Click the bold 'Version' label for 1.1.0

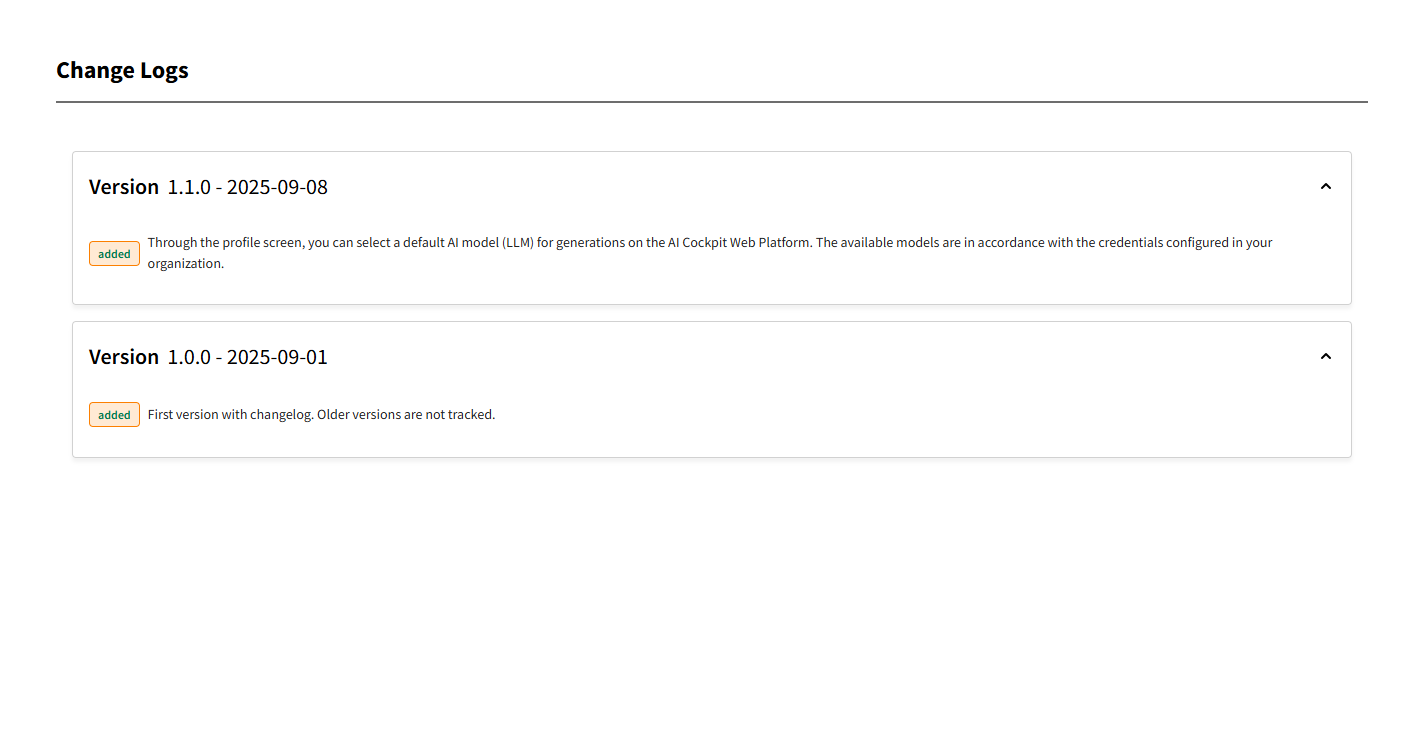(x=124, y=187)
